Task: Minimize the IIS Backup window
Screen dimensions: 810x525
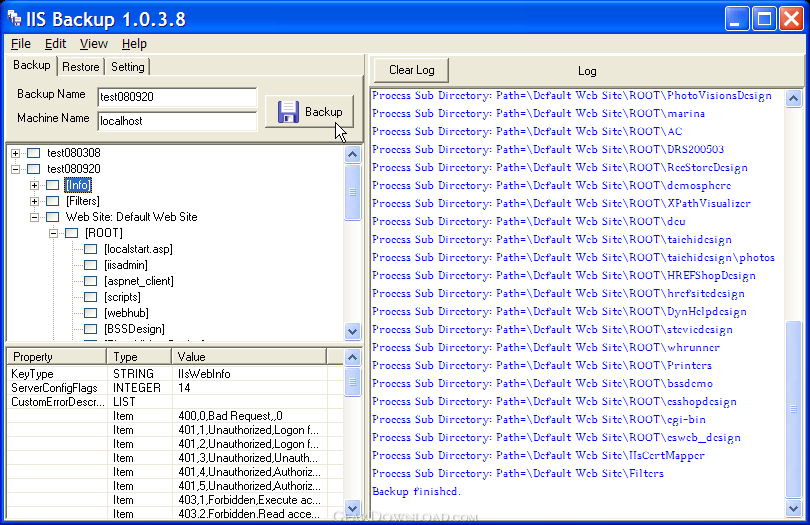Action: [737, 20]
